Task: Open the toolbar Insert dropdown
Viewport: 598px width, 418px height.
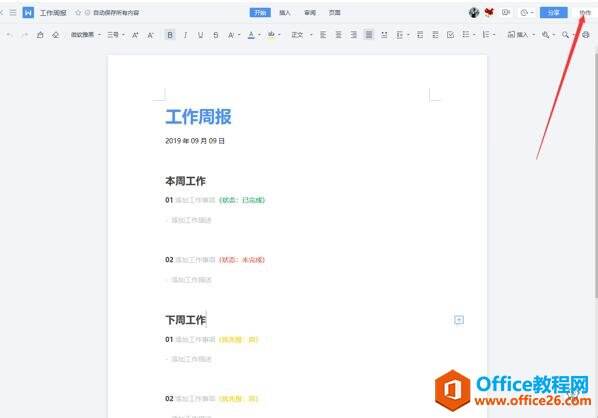Action: pos(521,35)
